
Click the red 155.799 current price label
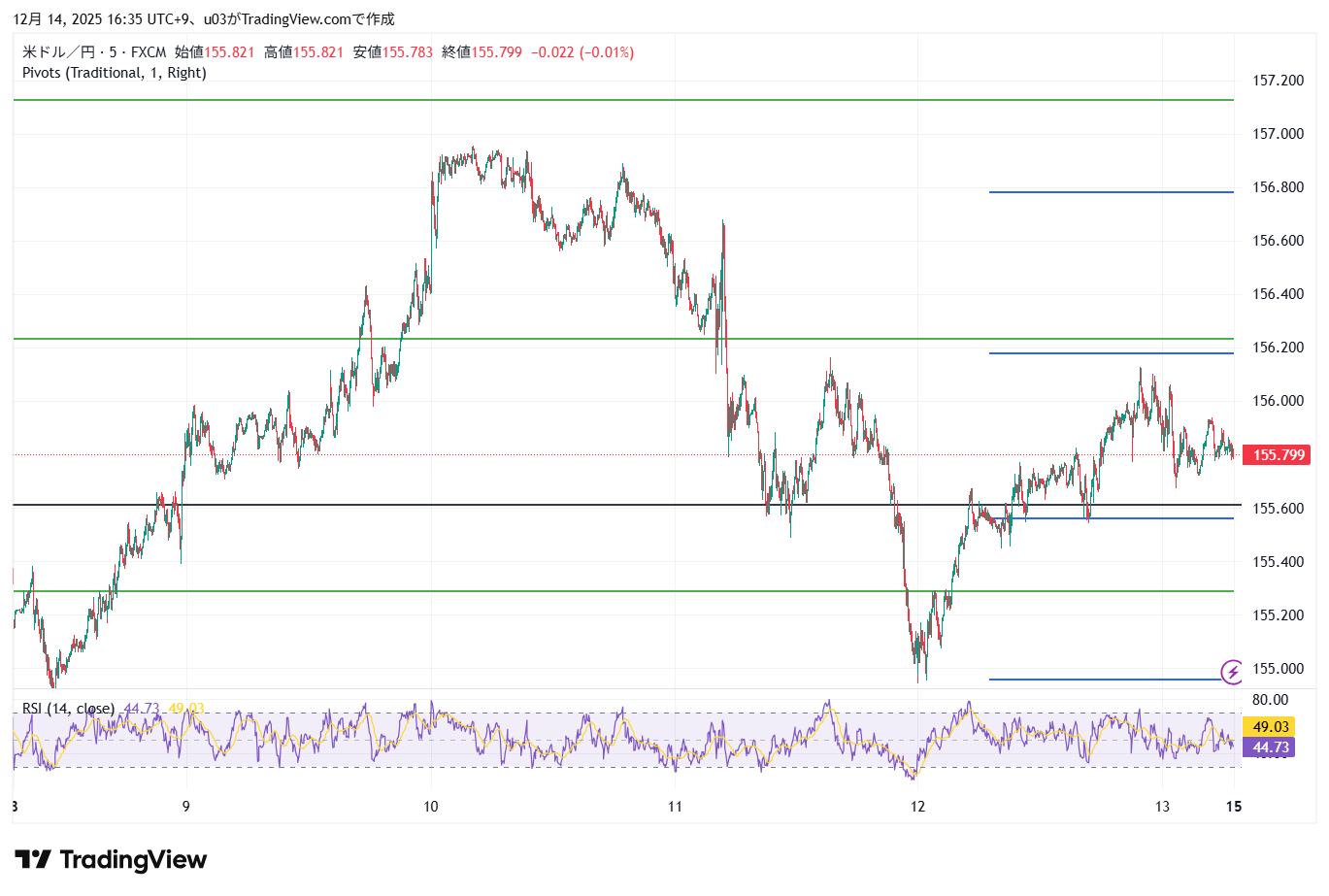[x=1279, y=455]
